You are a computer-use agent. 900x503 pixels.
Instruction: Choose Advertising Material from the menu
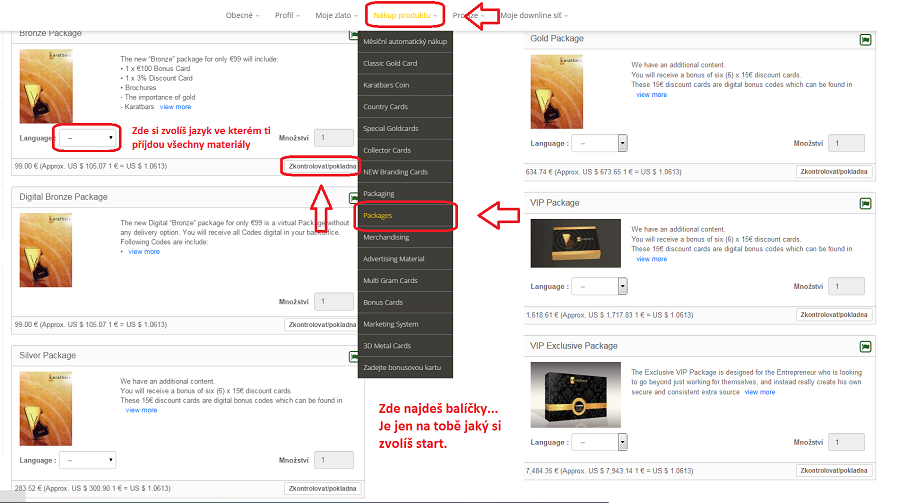point(405,259)
